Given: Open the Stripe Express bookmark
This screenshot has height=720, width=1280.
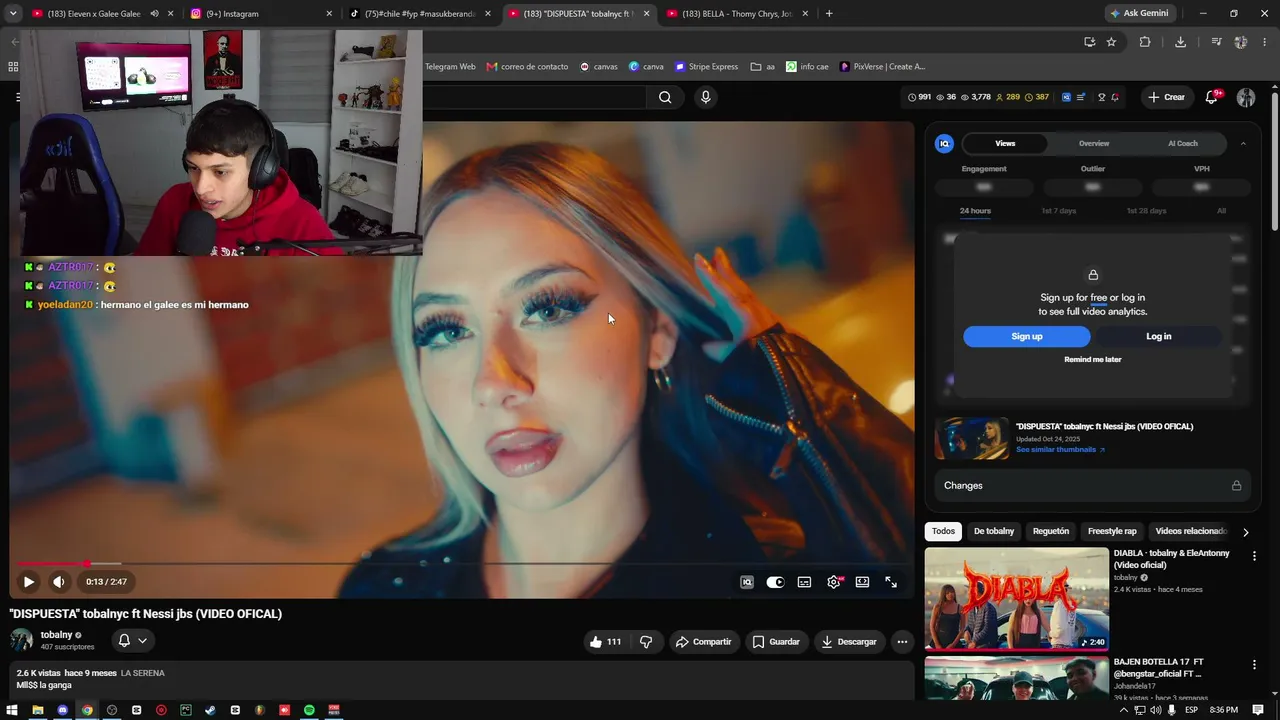Looking at the screenshot, I should pos(706,67).
